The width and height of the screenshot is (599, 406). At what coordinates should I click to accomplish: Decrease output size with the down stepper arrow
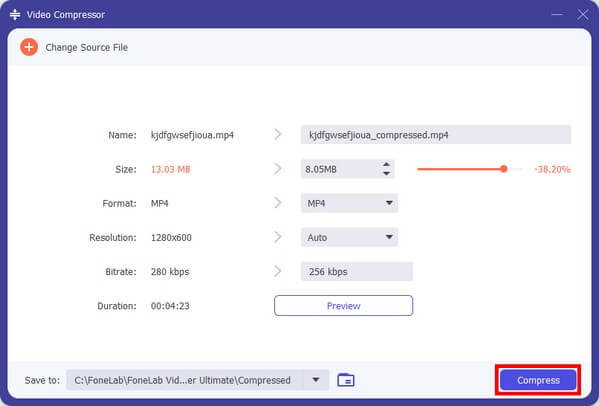386,173
